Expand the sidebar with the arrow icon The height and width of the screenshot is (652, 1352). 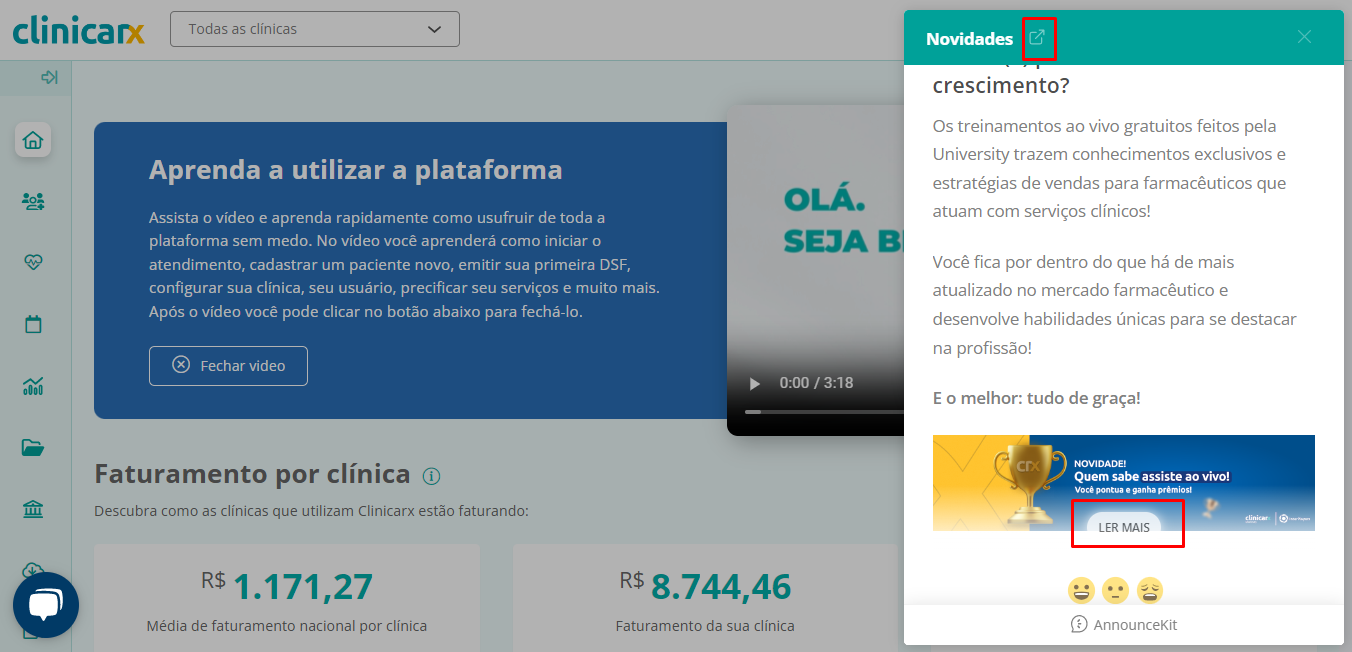click(49, 77)
